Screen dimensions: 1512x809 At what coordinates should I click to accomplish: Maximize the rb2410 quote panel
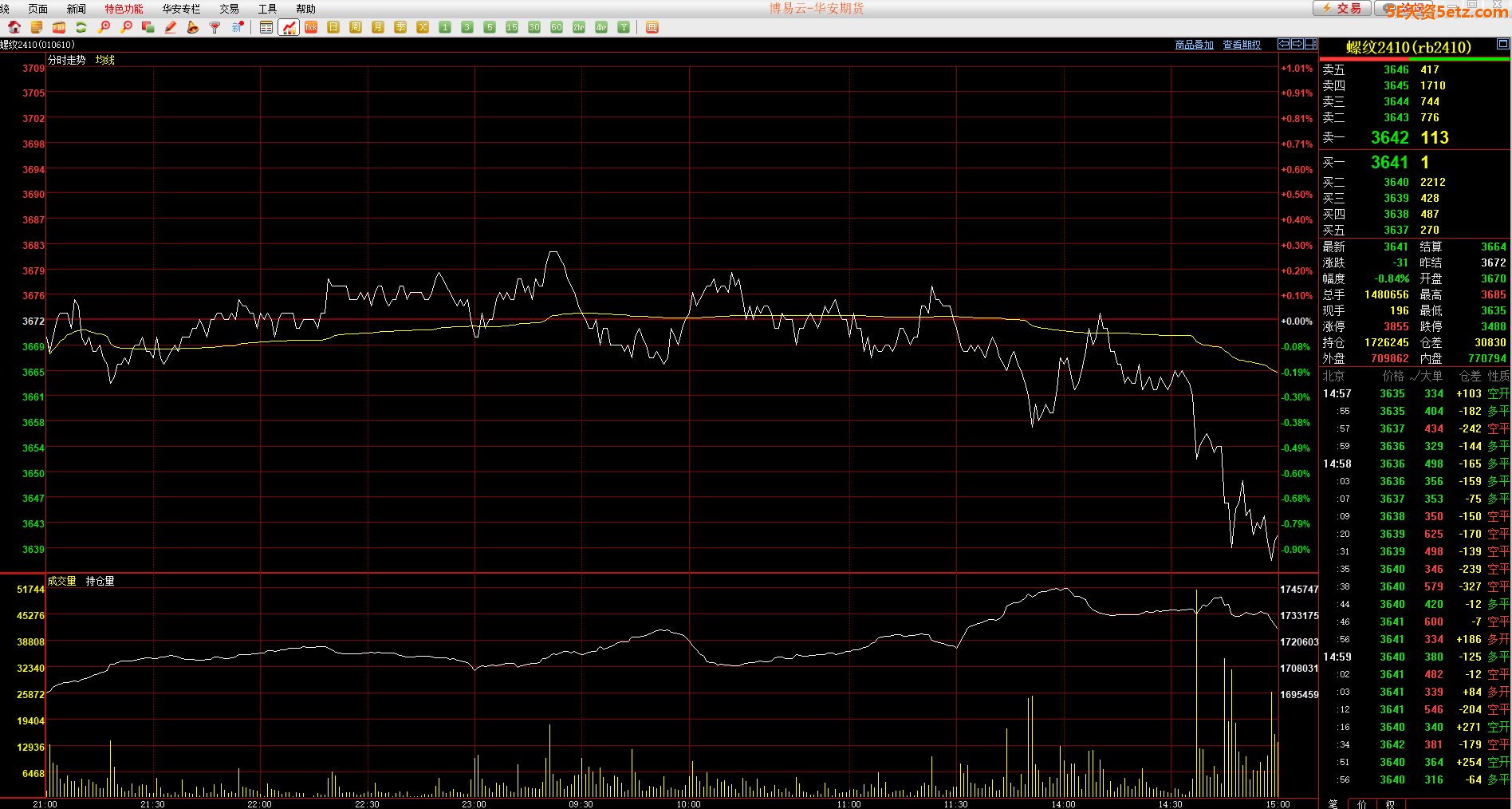1502,45
